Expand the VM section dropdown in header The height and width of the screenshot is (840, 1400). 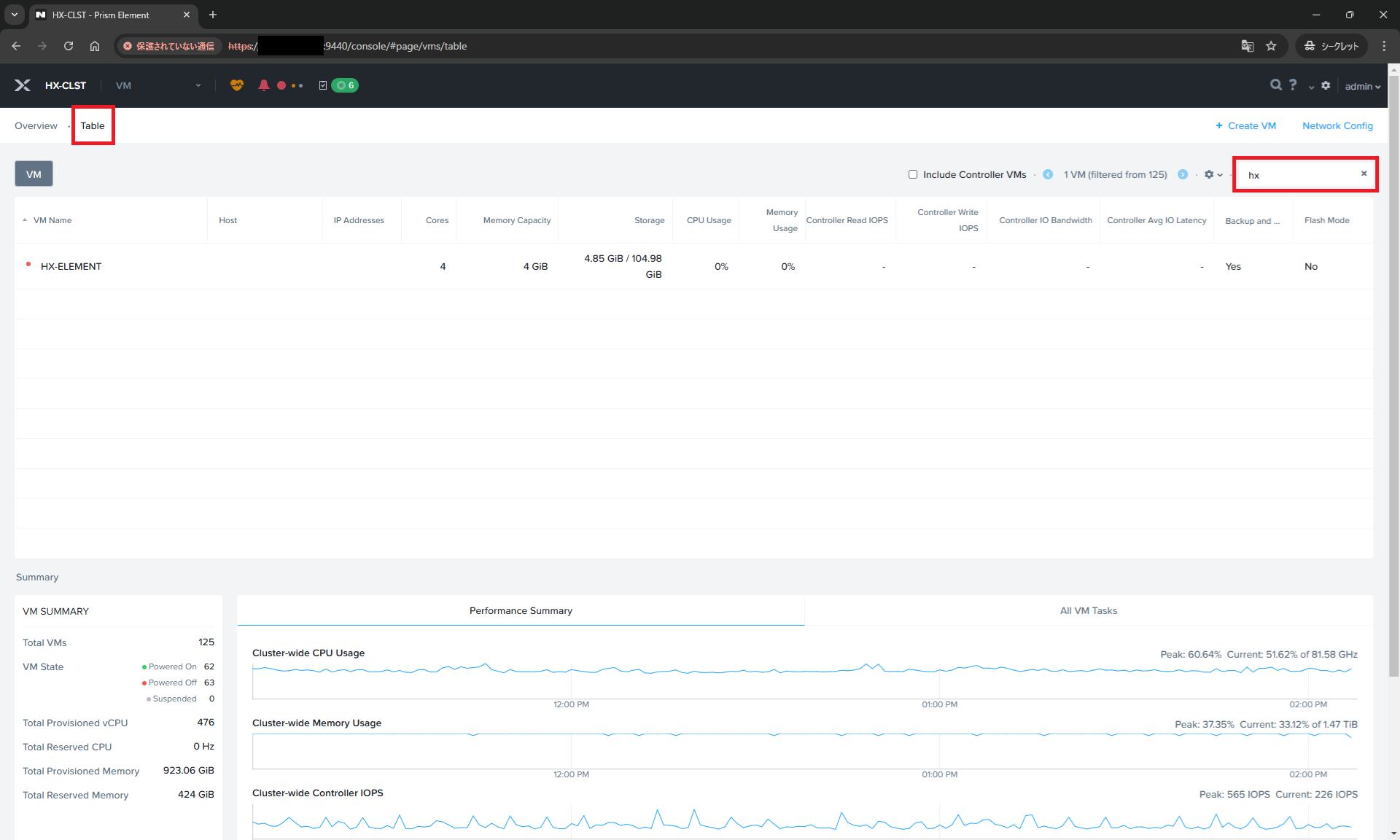click(158, 85)
